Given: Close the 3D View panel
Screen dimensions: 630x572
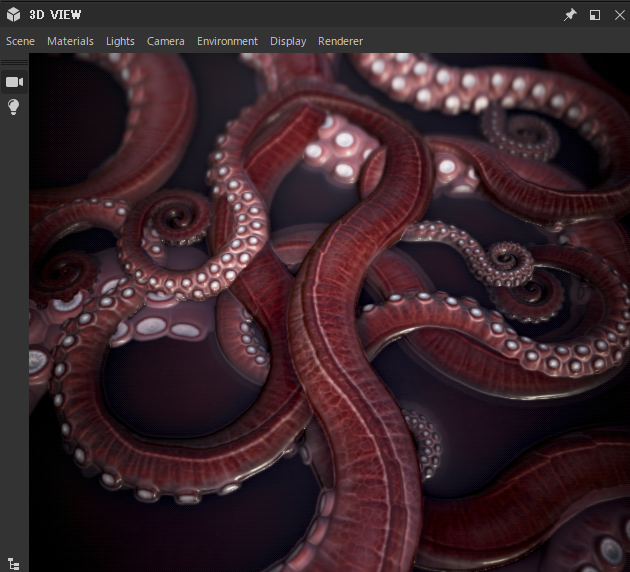Looking at the screenshot, I should point(620,15).
